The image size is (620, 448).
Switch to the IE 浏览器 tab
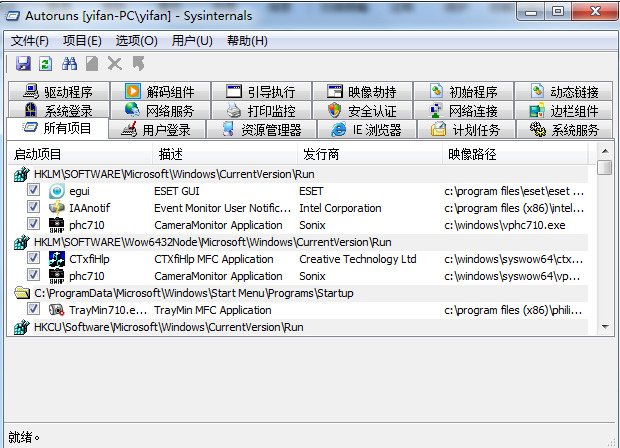[367, 129]
